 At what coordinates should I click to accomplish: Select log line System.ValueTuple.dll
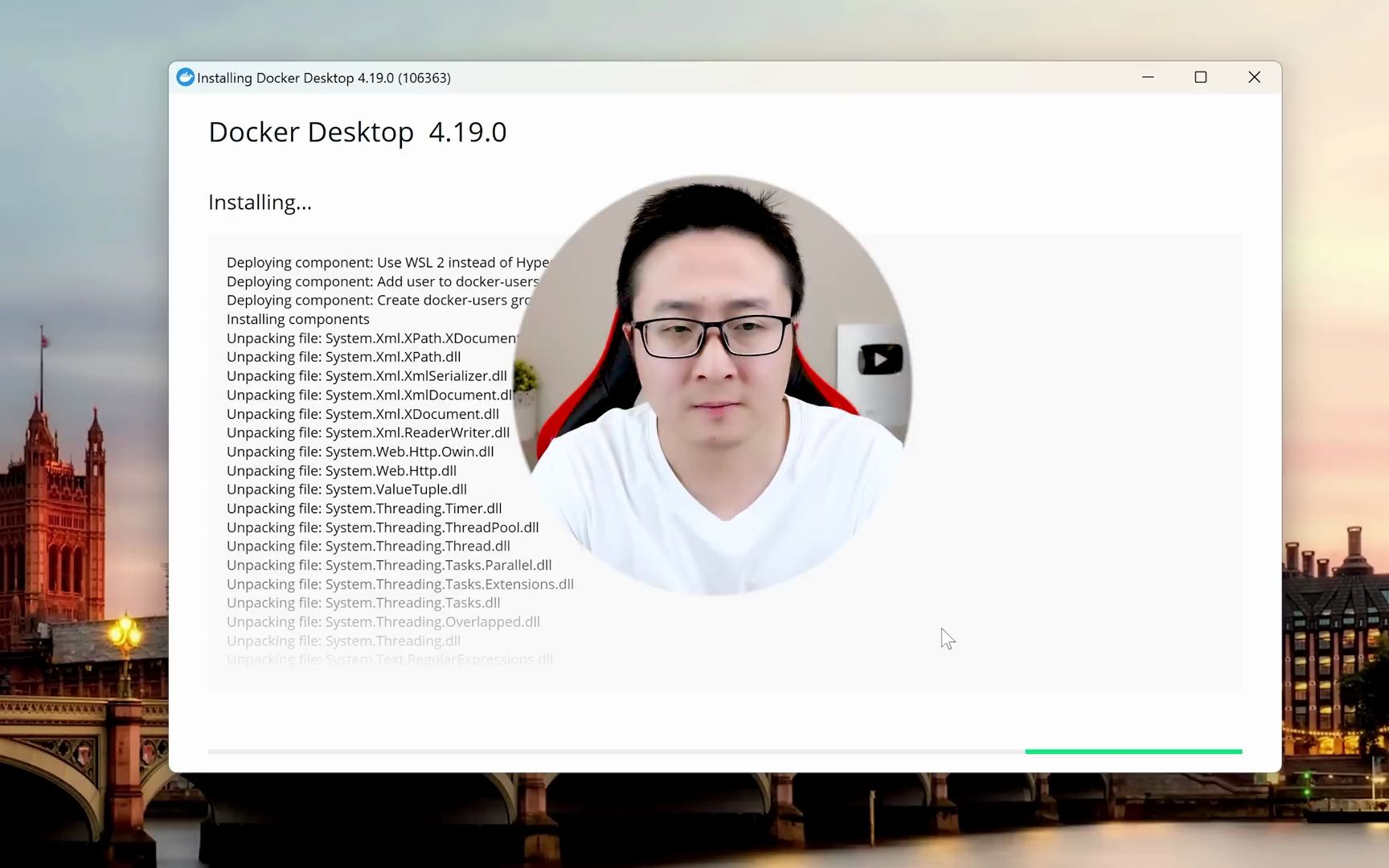click(346, 489)
